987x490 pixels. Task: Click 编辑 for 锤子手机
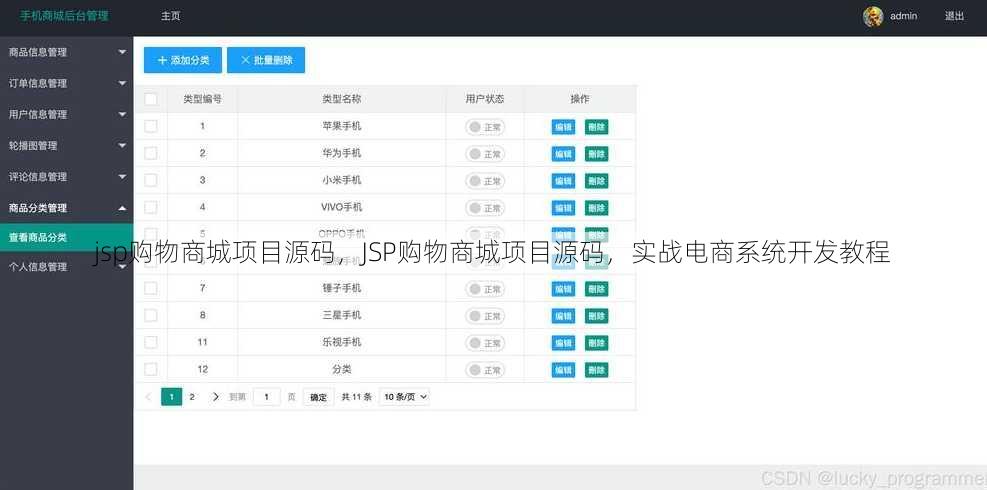pos(563,289)
